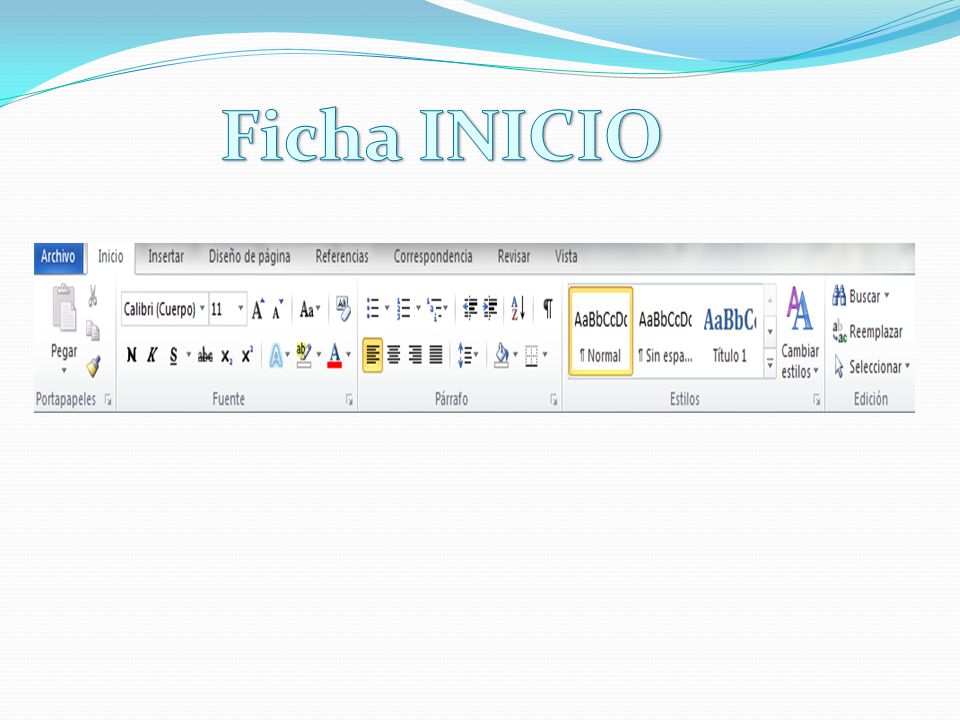
Task: Toggle Align Left (highlighted) button
Action: tap(373, 354)
